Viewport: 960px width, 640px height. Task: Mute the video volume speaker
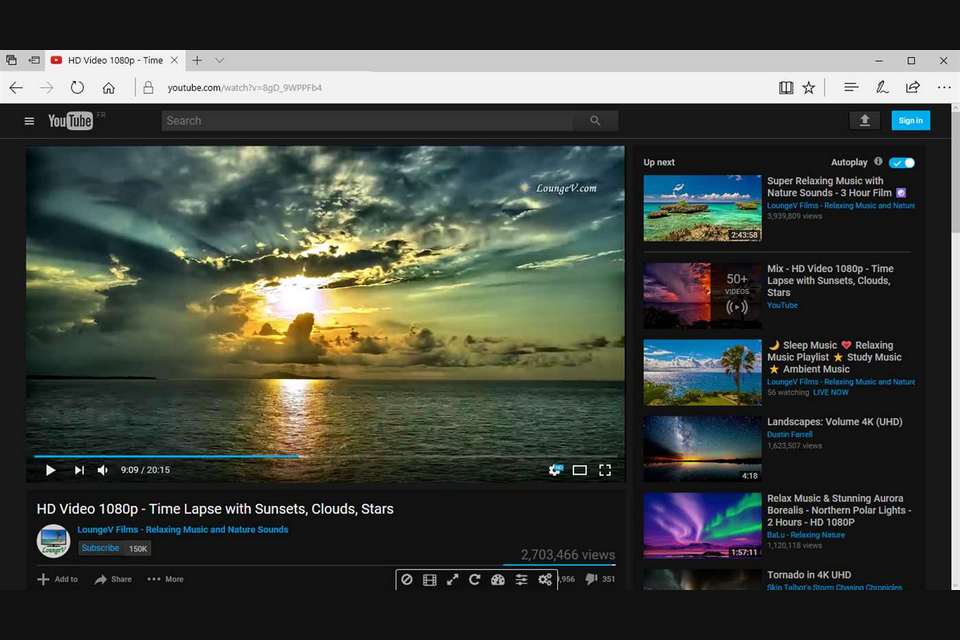tap(103, 470)
